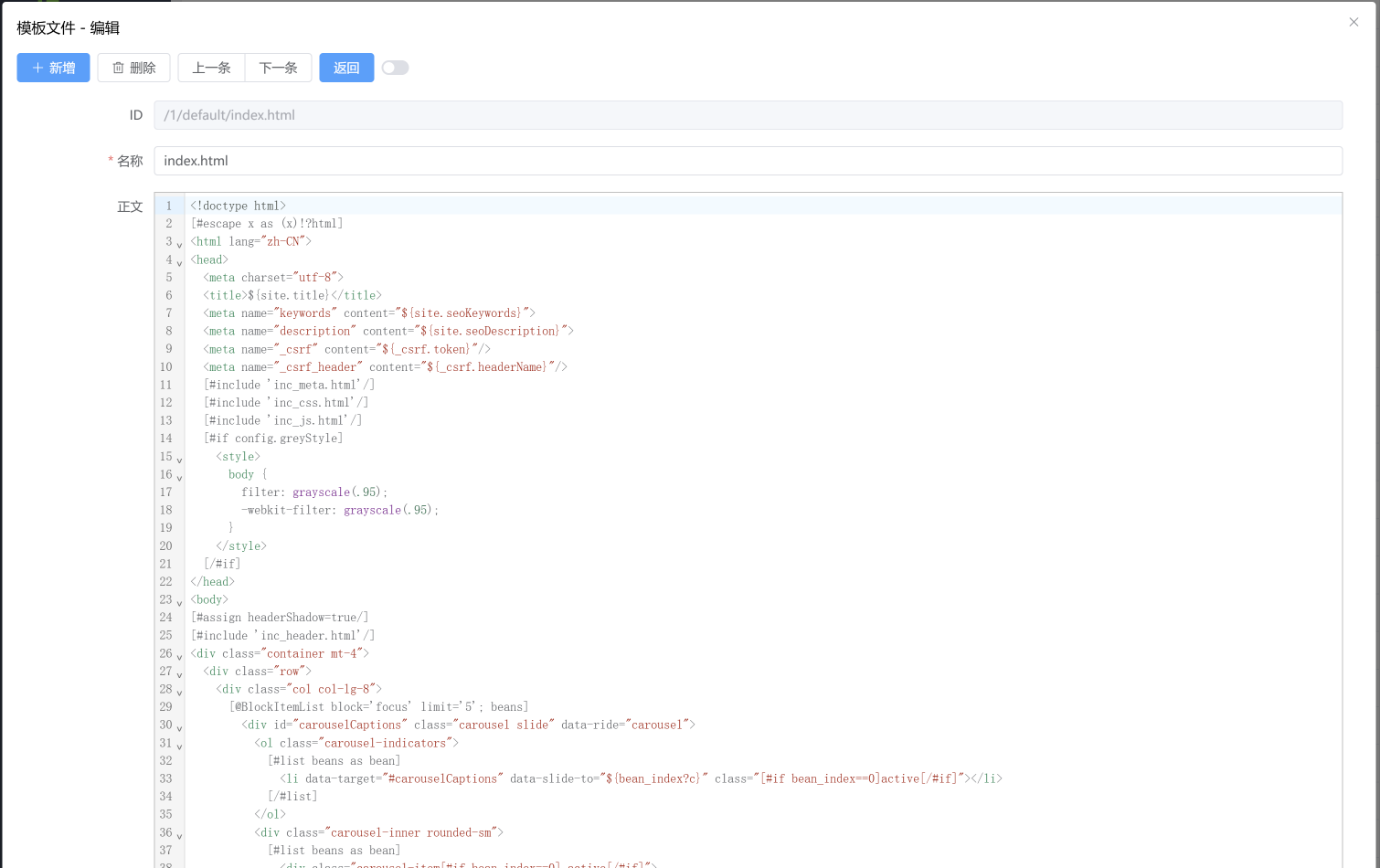Viewport: 1380px width, 868px height.
Task: Click the include 'inc_header.html' line
Action: (282, 635)
